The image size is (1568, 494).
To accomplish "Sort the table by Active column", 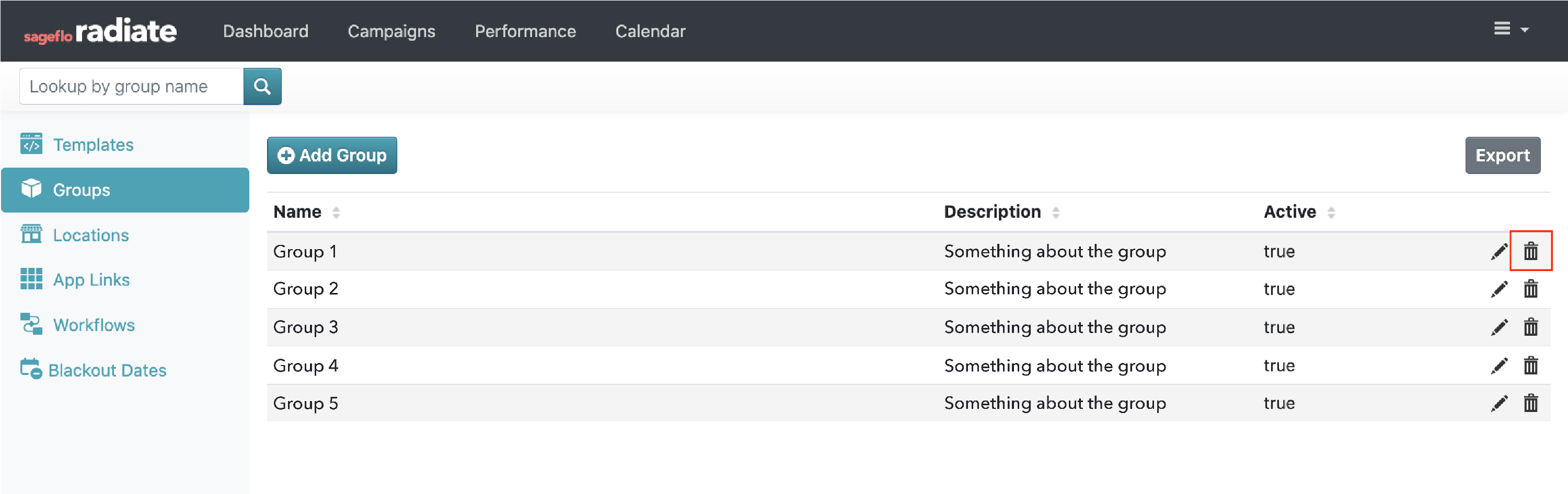I will pos(1331,213).
